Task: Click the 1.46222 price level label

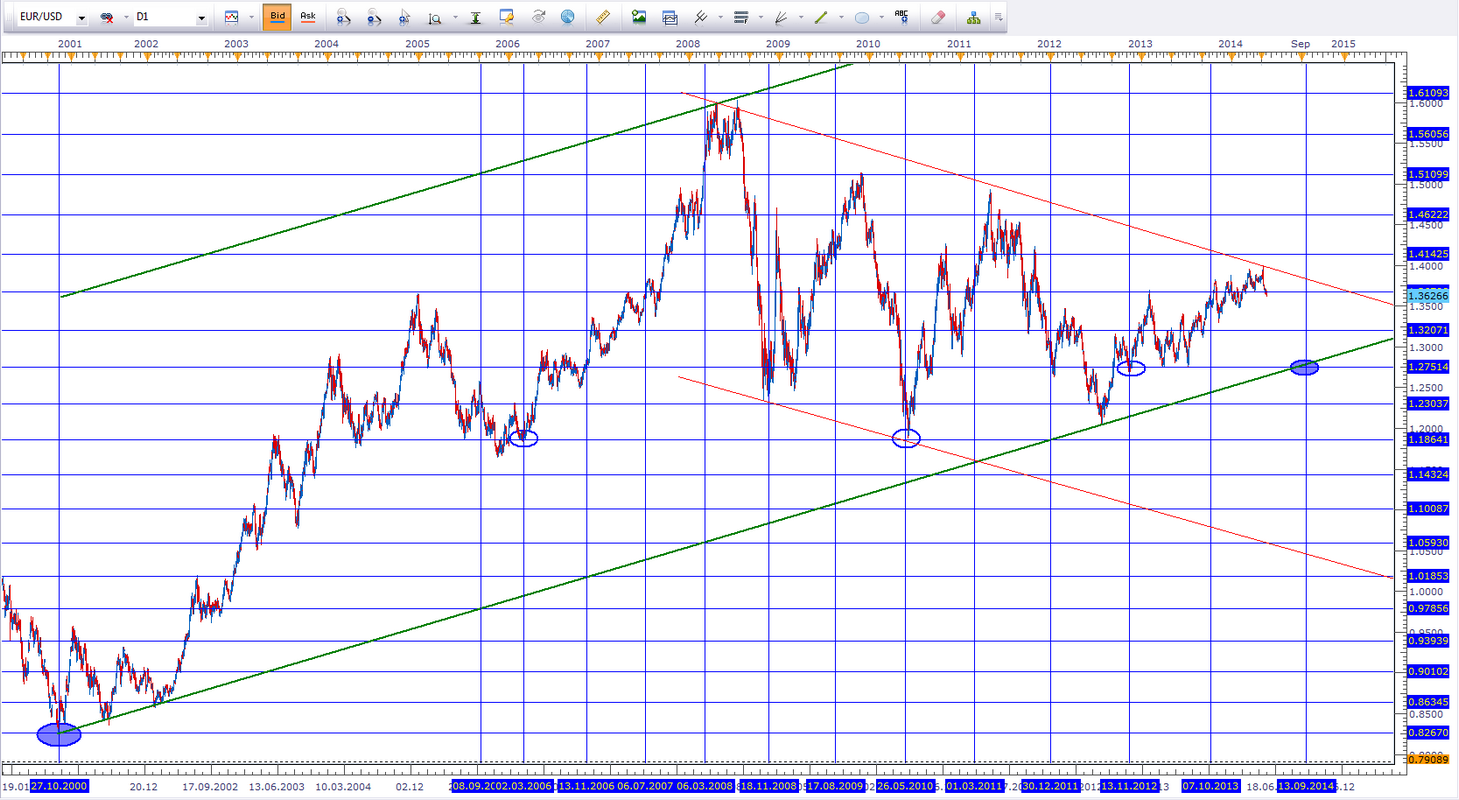Action: pyautogui.click(x=1427, y=214)
